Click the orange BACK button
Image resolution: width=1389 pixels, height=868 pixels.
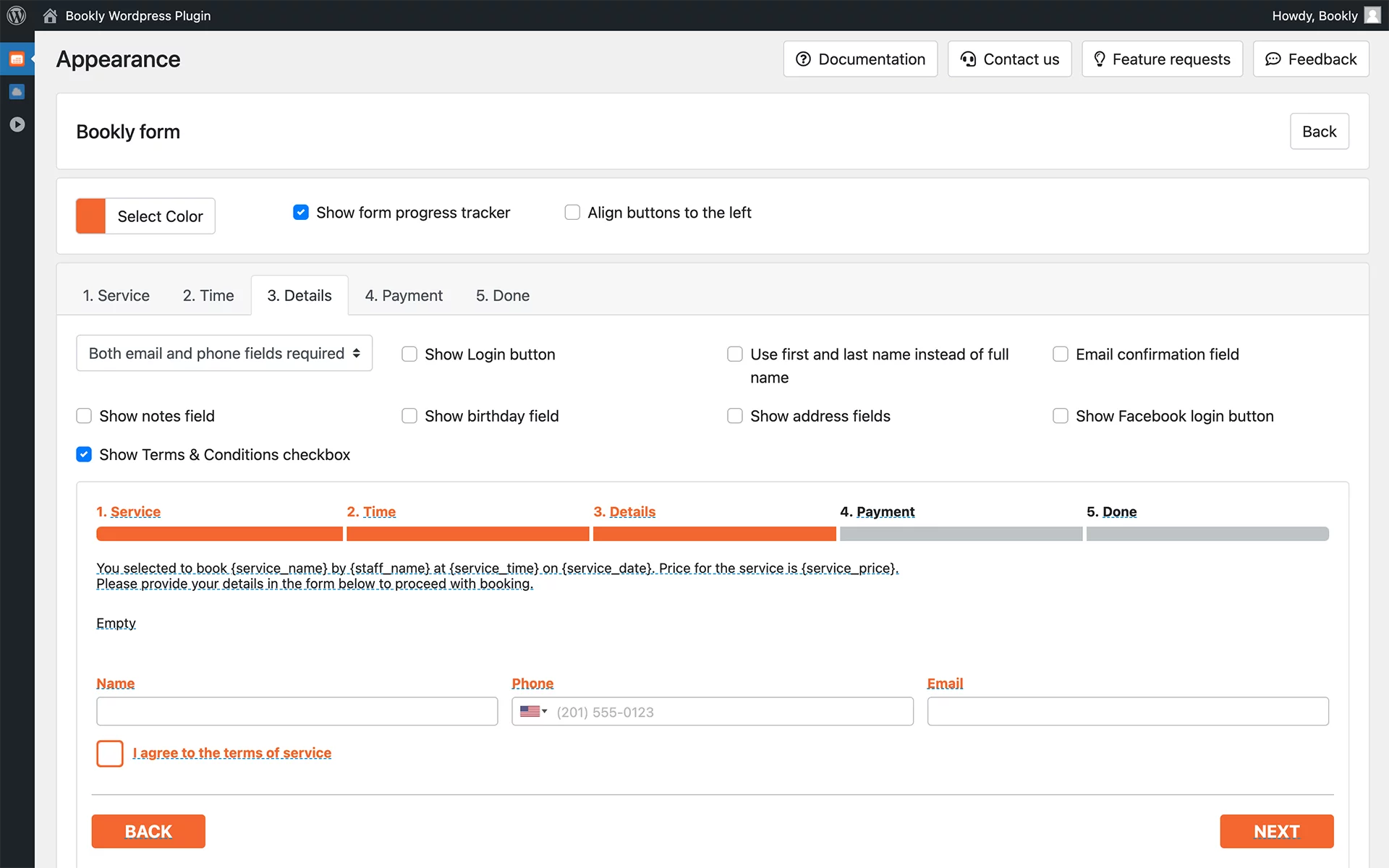click(148, 831)
